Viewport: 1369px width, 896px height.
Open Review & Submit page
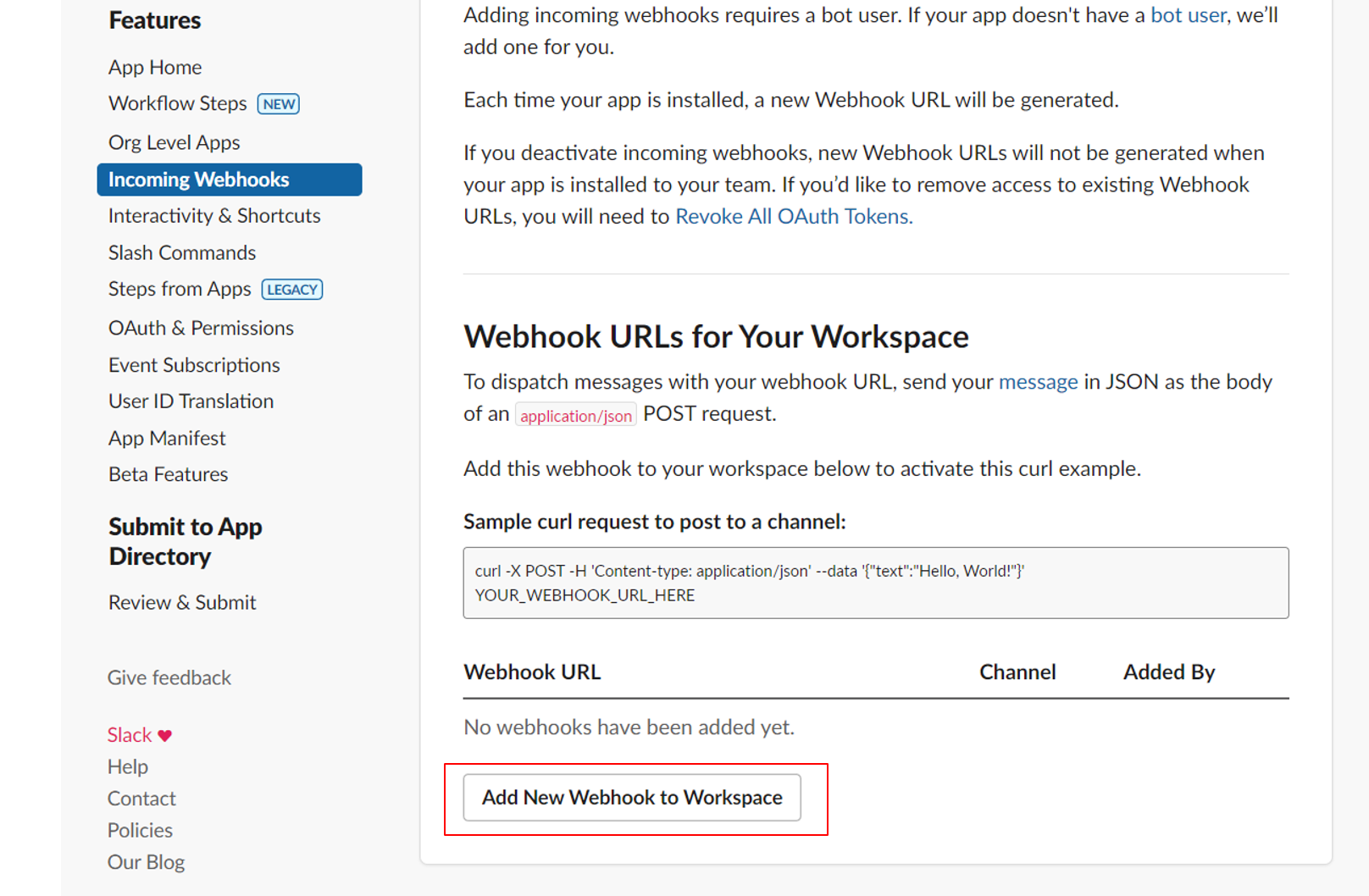coord(182,602)
